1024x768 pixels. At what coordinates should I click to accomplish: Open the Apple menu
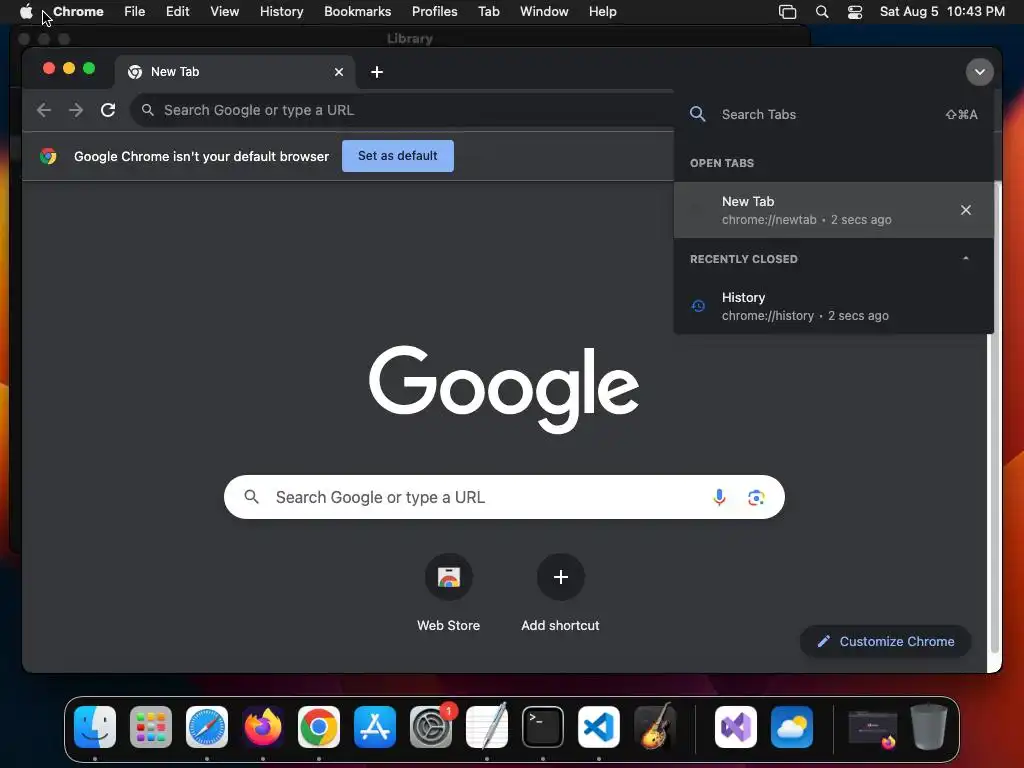[26, 12]
